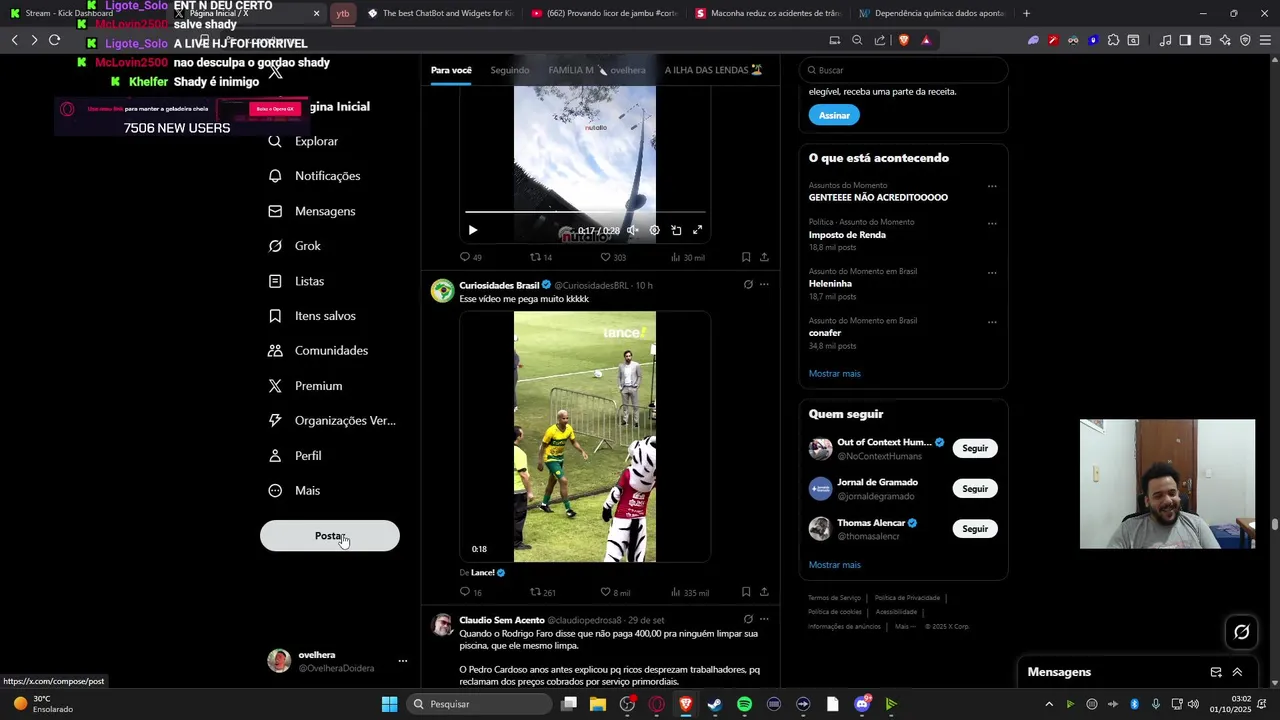The image size is (1280, 720).
Task: Click Mostrar mais under trending topics
Action: pos(834,373)
